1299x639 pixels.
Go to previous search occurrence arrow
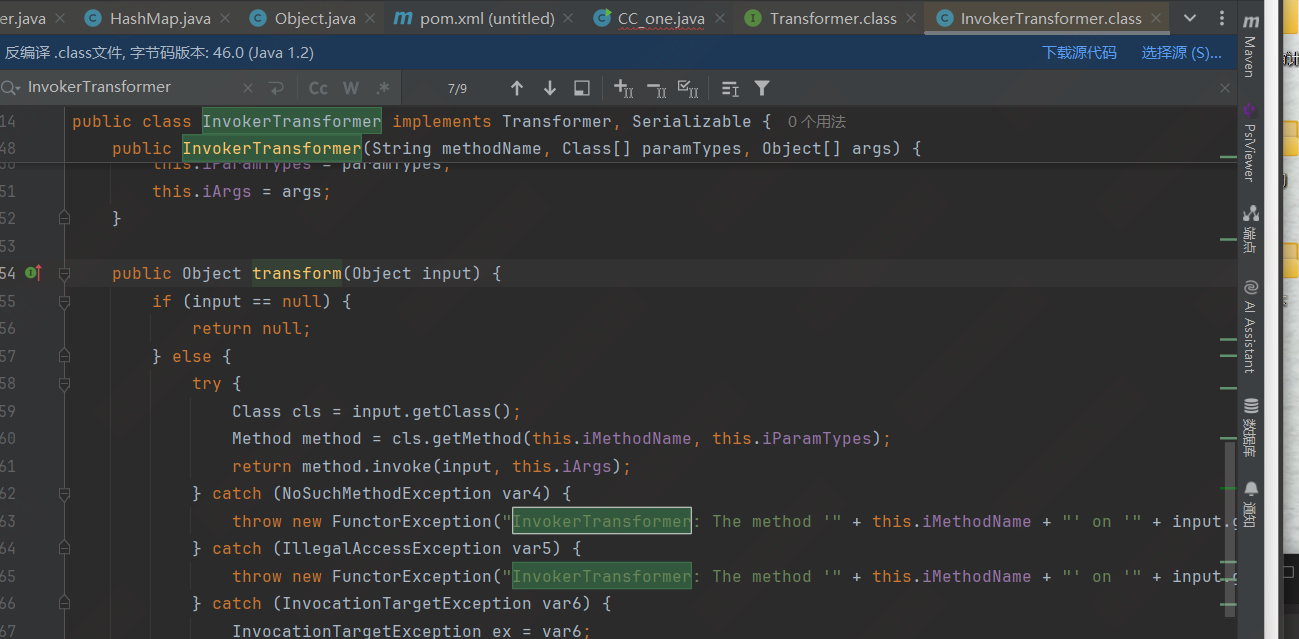click(517, 88)
